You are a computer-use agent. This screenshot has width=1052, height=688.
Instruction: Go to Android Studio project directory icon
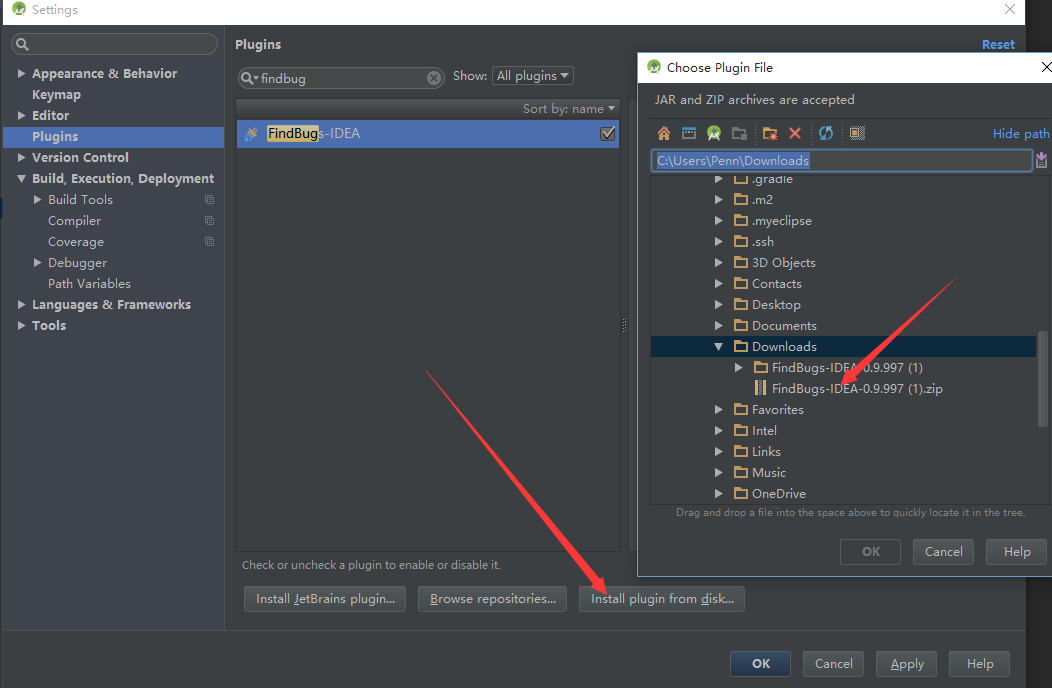pos(714,133)
